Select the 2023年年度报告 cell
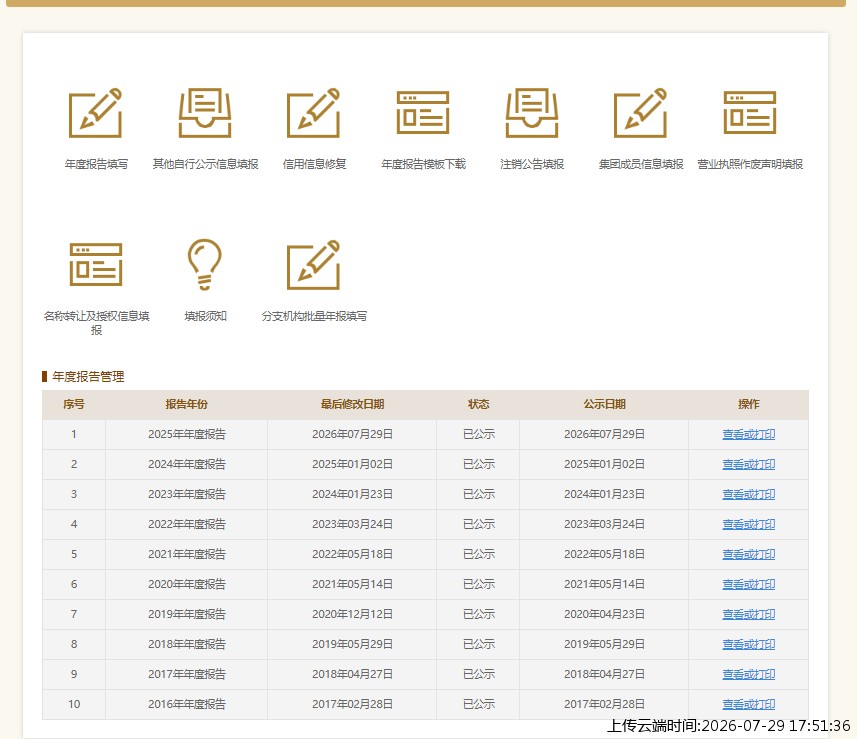 (186, 495)
